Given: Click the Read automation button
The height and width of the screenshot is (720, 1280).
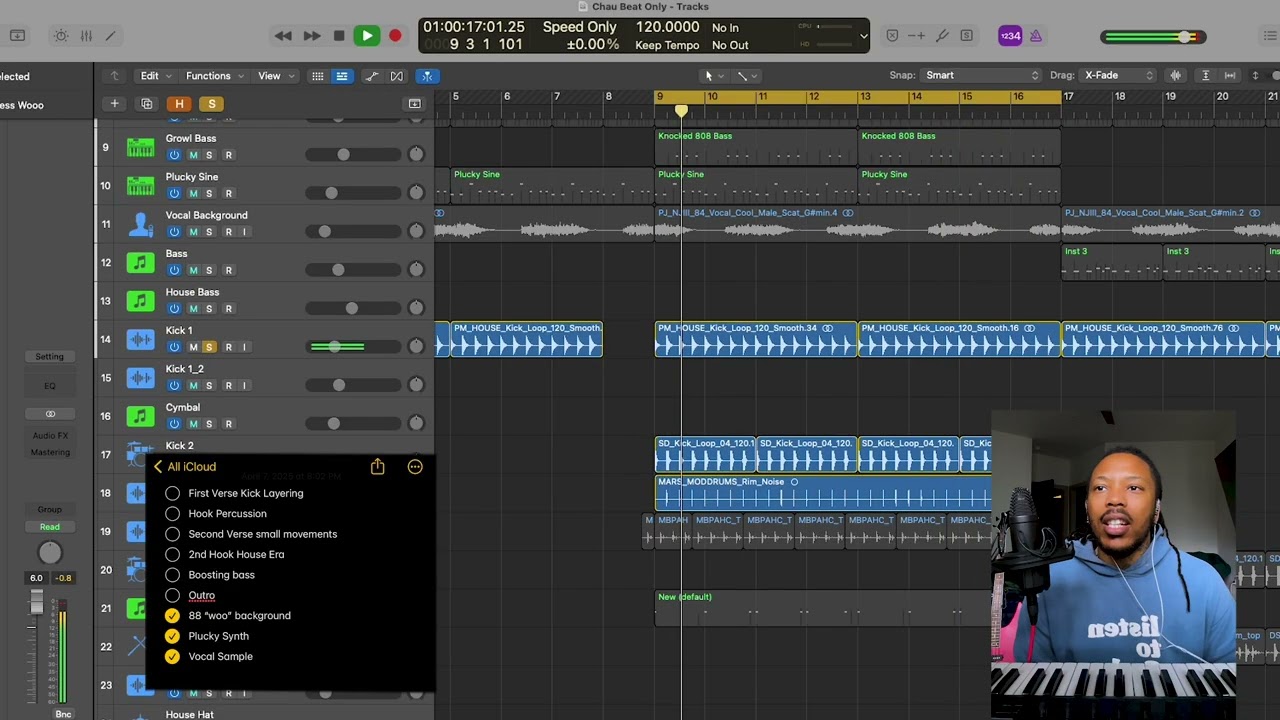Looking at the screenshot, I should pyautogui.click(x=49, y=527).
